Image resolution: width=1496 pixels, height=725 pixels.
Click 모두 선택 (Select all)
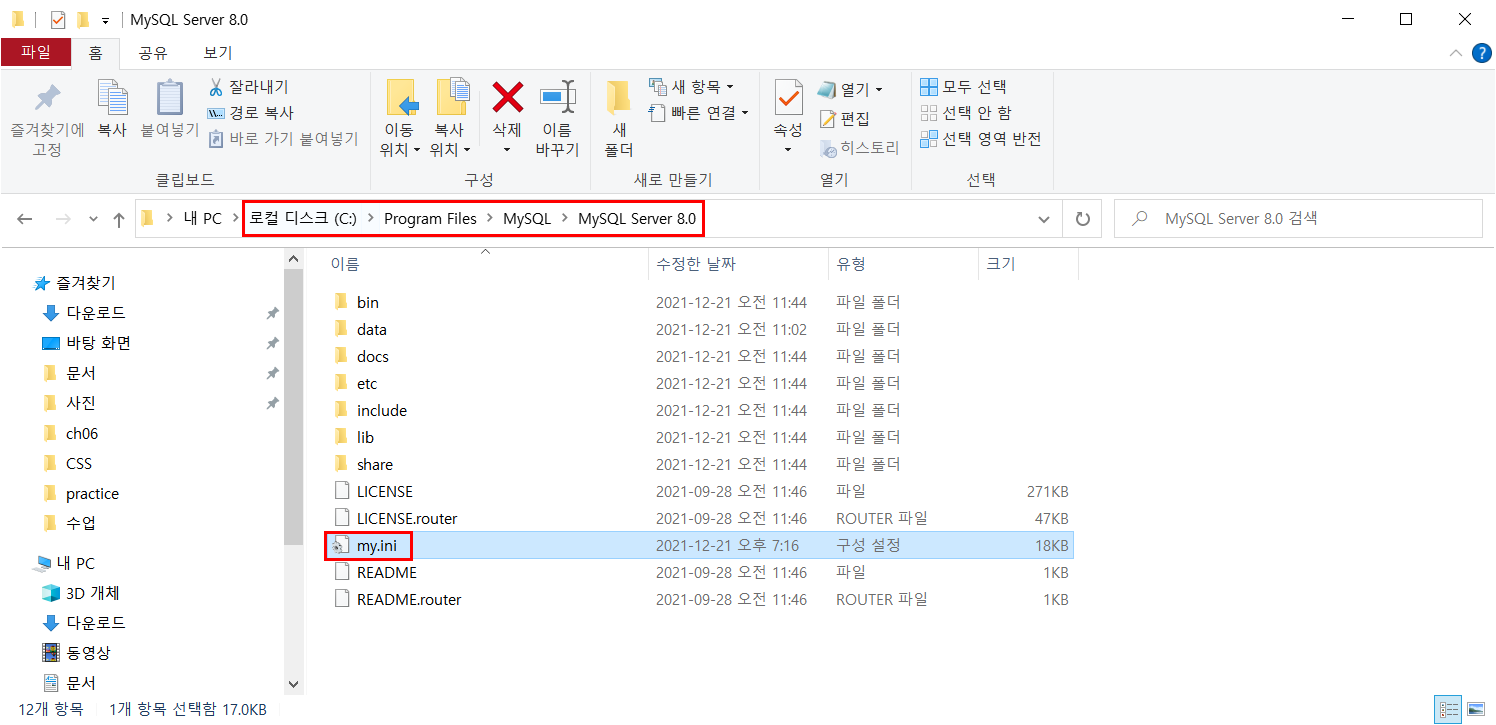point(964,87)
